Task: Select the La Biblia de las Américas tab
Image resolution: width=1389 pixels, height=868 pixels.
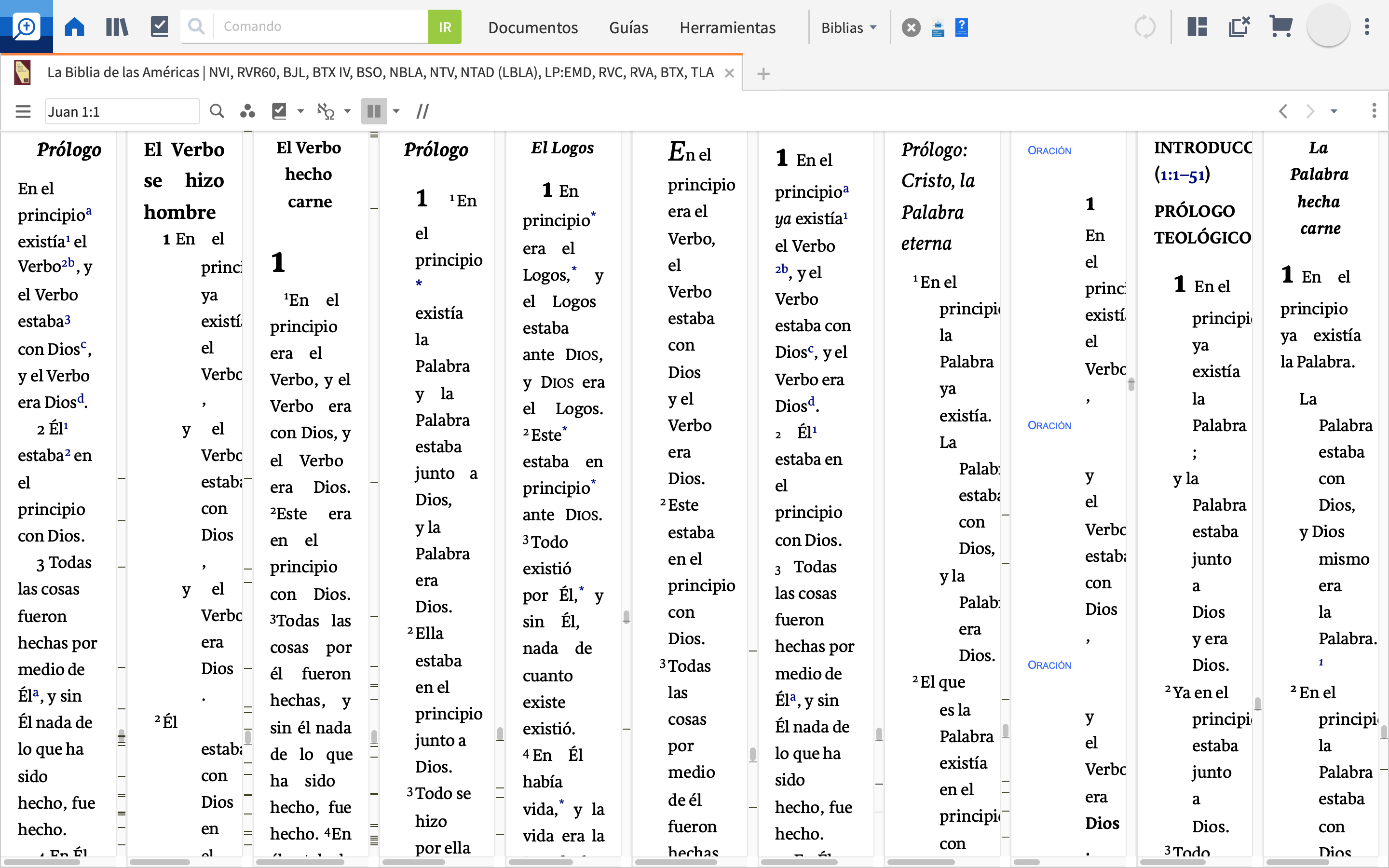Action: tap(381, 73)
